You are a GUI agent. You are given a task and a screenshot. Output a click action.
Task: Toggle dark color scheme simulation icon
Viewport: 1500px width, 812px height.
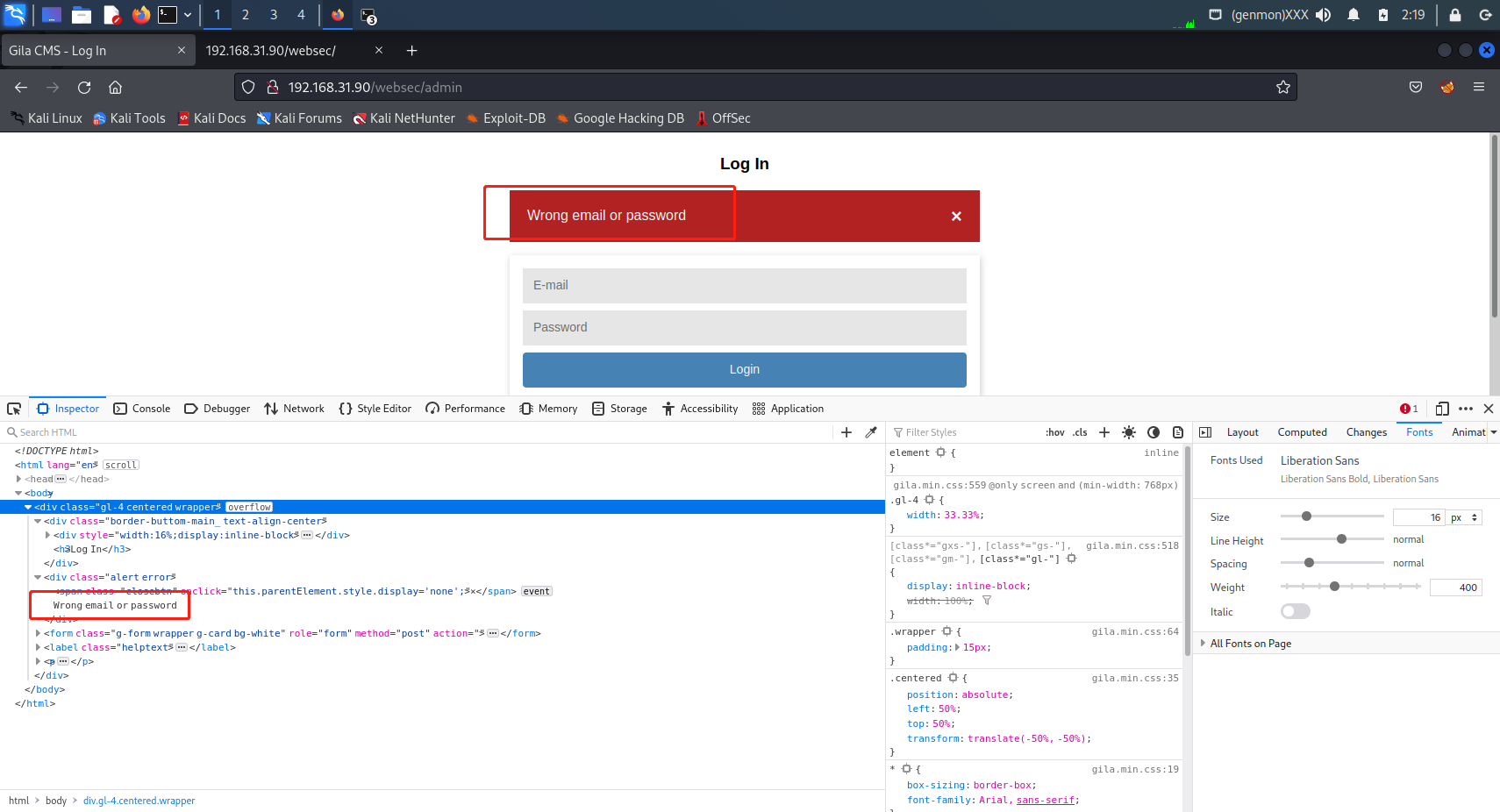click(x=1154, y=432)
